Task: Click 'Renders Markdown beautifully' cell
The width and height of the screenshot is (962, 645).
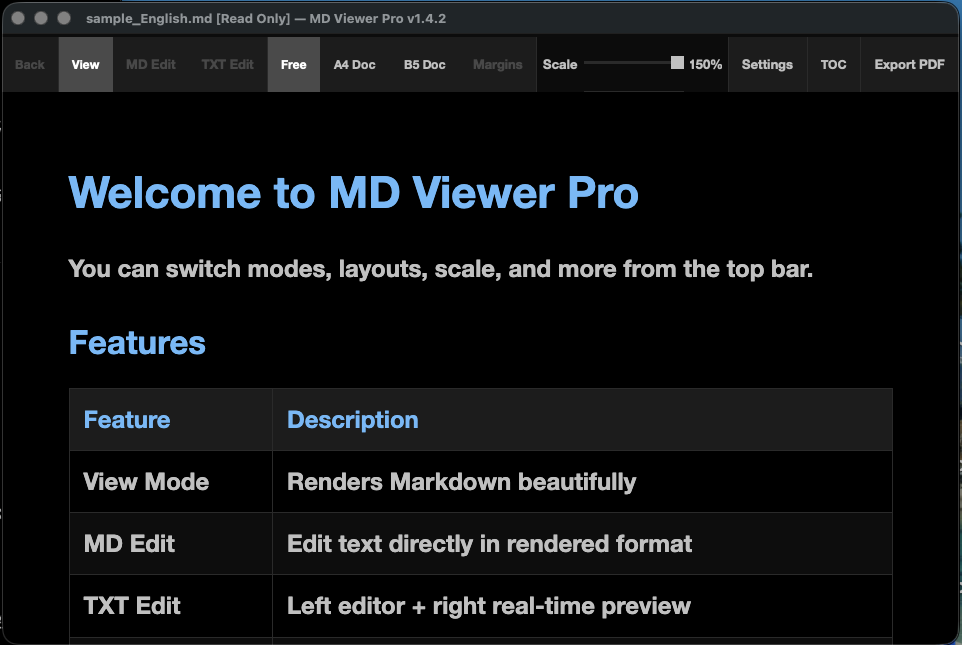Action: 582,482
